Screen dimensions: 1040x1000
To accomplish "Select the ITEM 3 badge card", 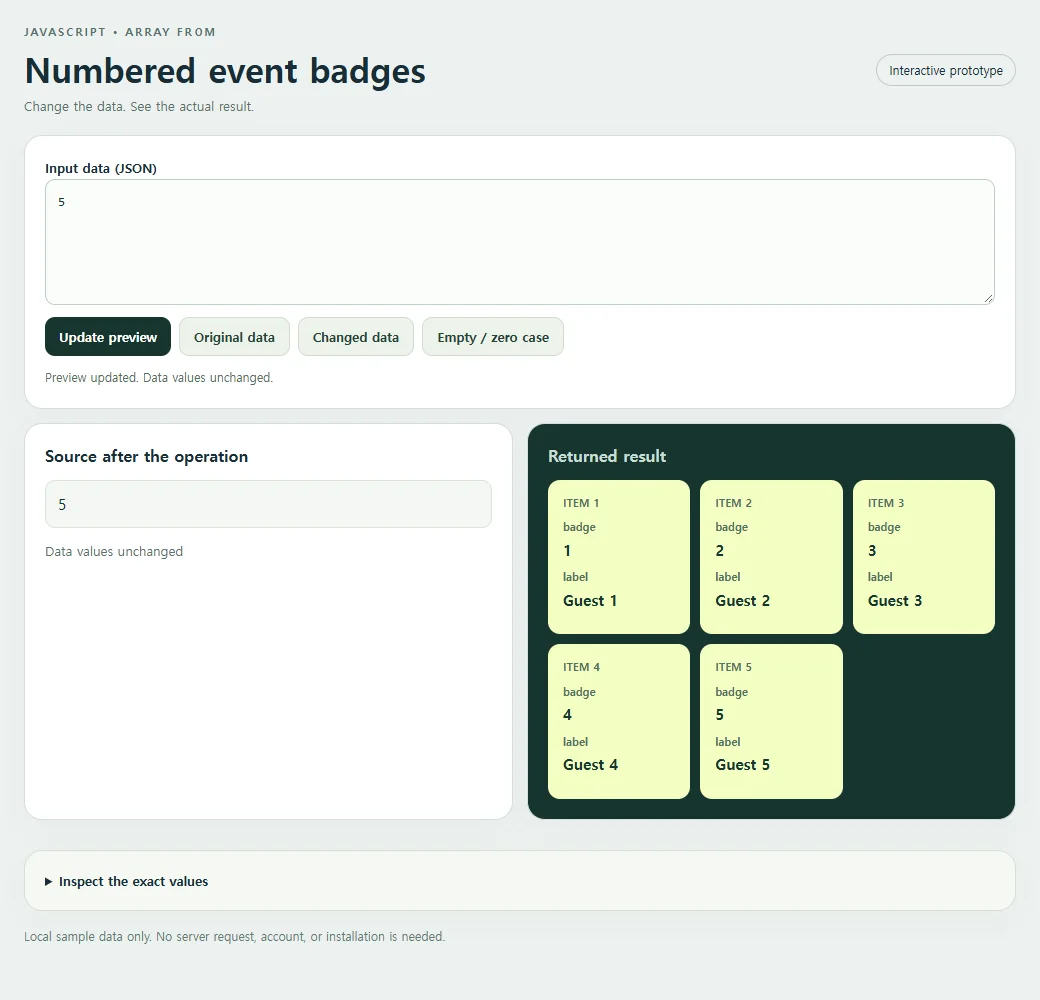I will [923, 557].
